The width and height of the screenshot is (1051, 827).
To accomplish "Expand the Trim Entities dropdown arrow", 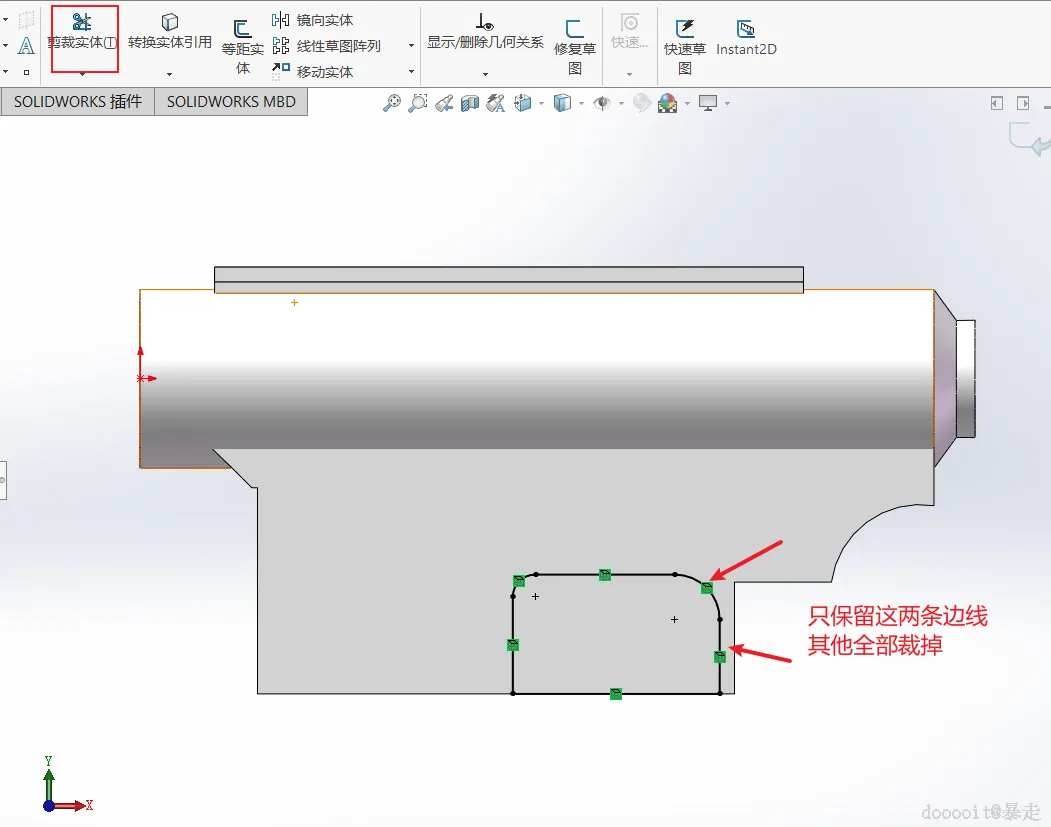I will point(82,73).
